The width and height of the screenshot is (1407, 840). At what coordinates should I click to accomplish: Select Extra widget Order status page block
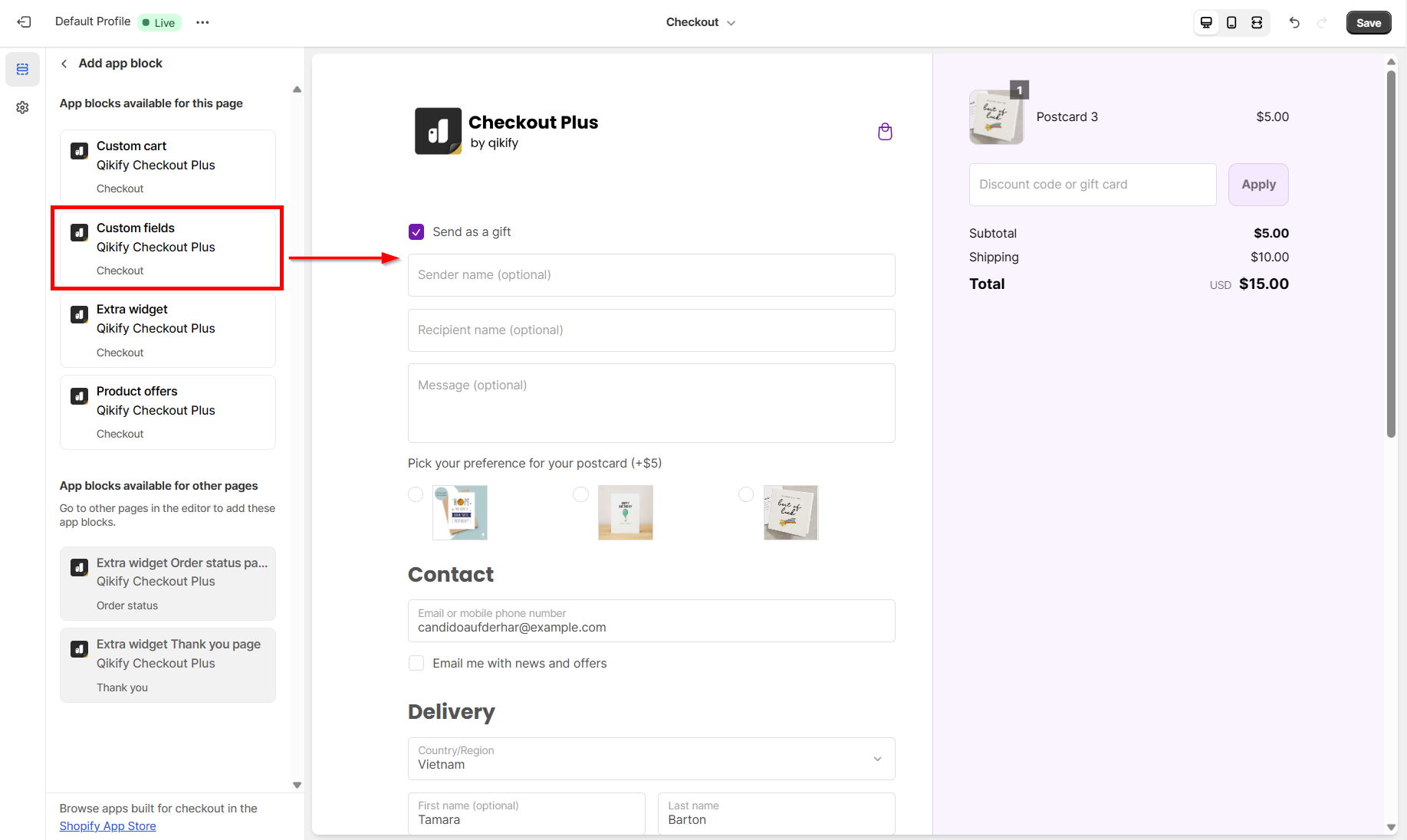pyautogui.click(x=168, y=583)
